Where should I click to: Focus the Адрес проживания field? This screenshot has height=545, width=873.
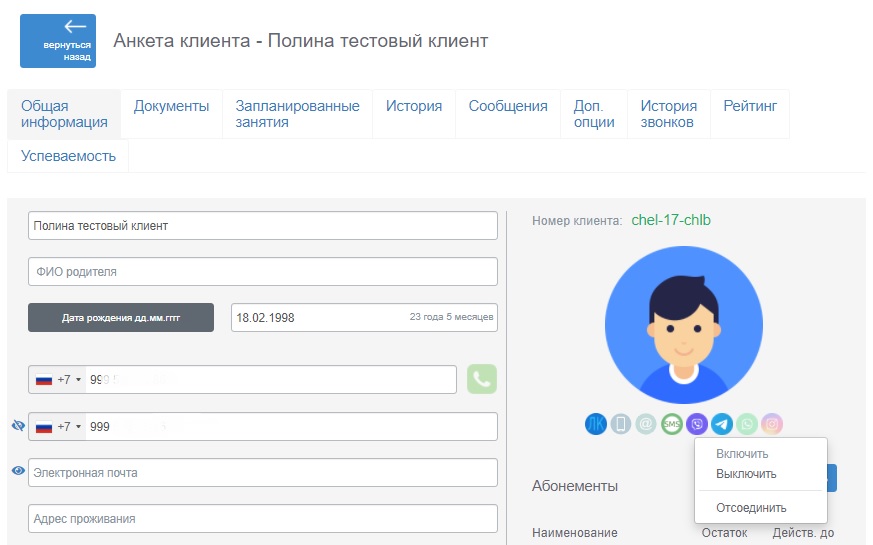click(x=263, y=519)
